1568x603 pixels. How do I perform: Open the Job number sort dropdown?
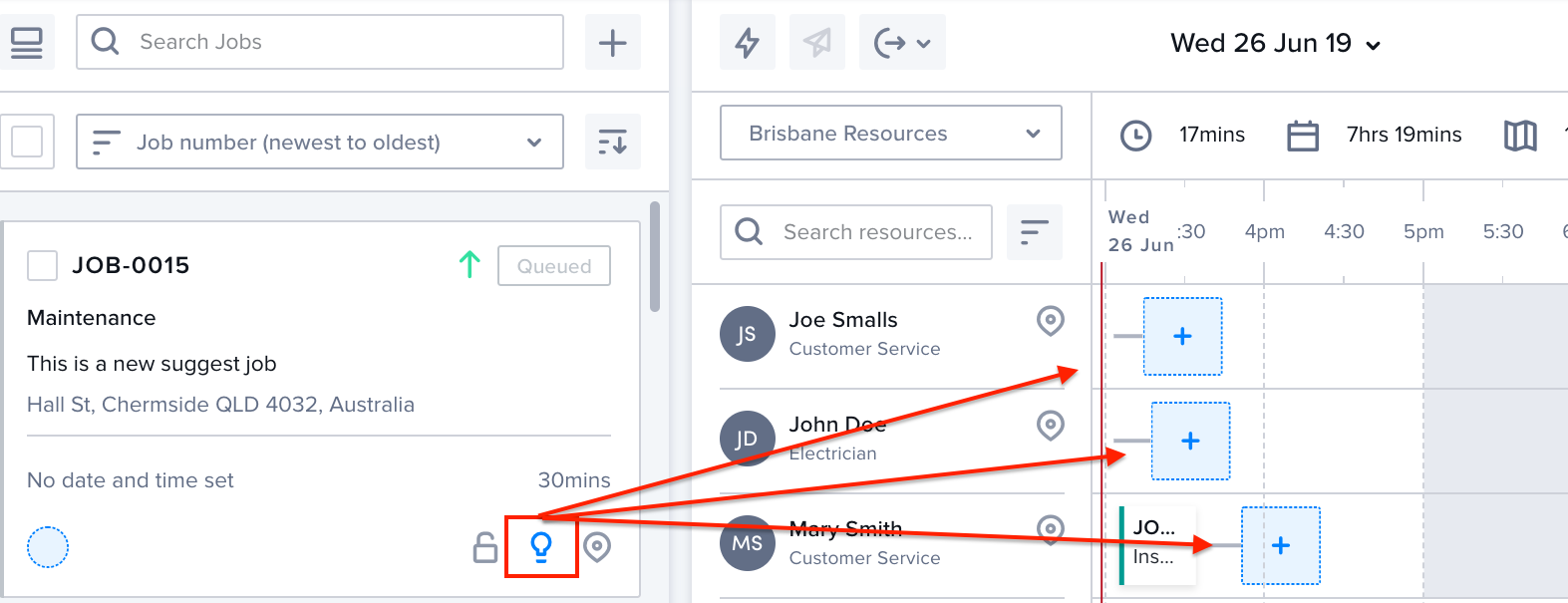pos(320,142)
